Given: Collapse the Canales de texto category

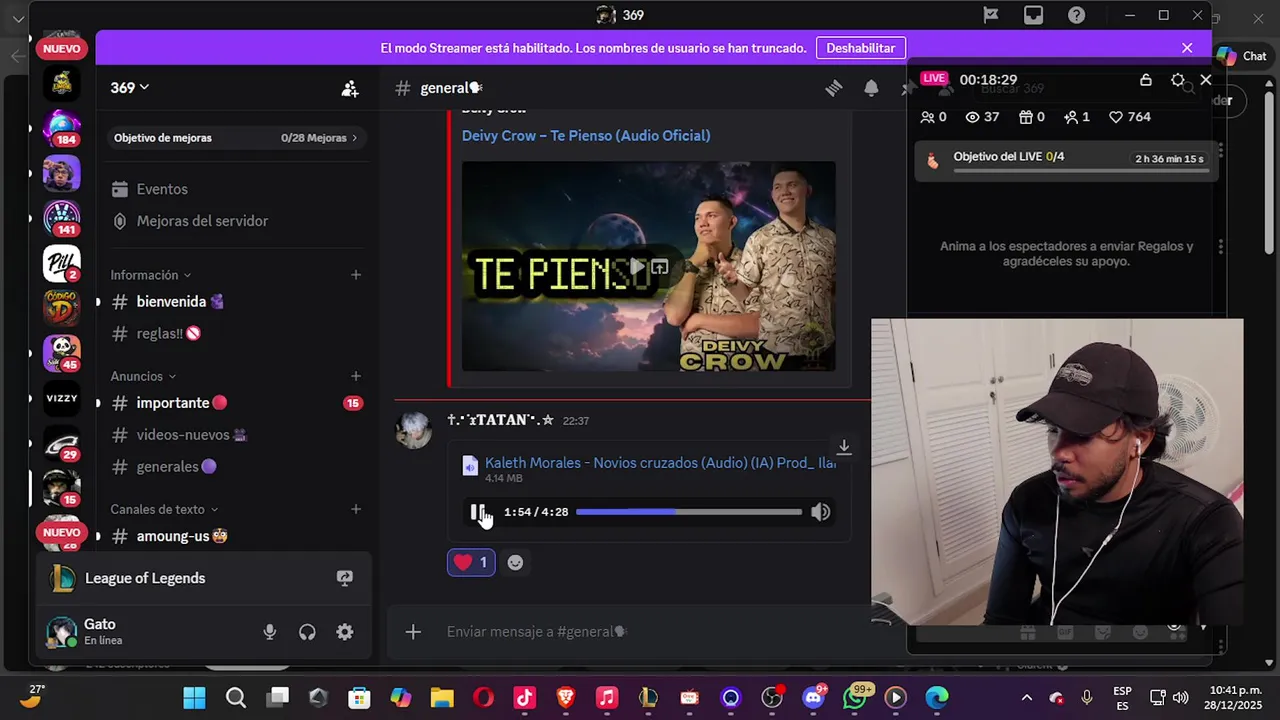Looking at the screenshot, I should coord(164,510).
